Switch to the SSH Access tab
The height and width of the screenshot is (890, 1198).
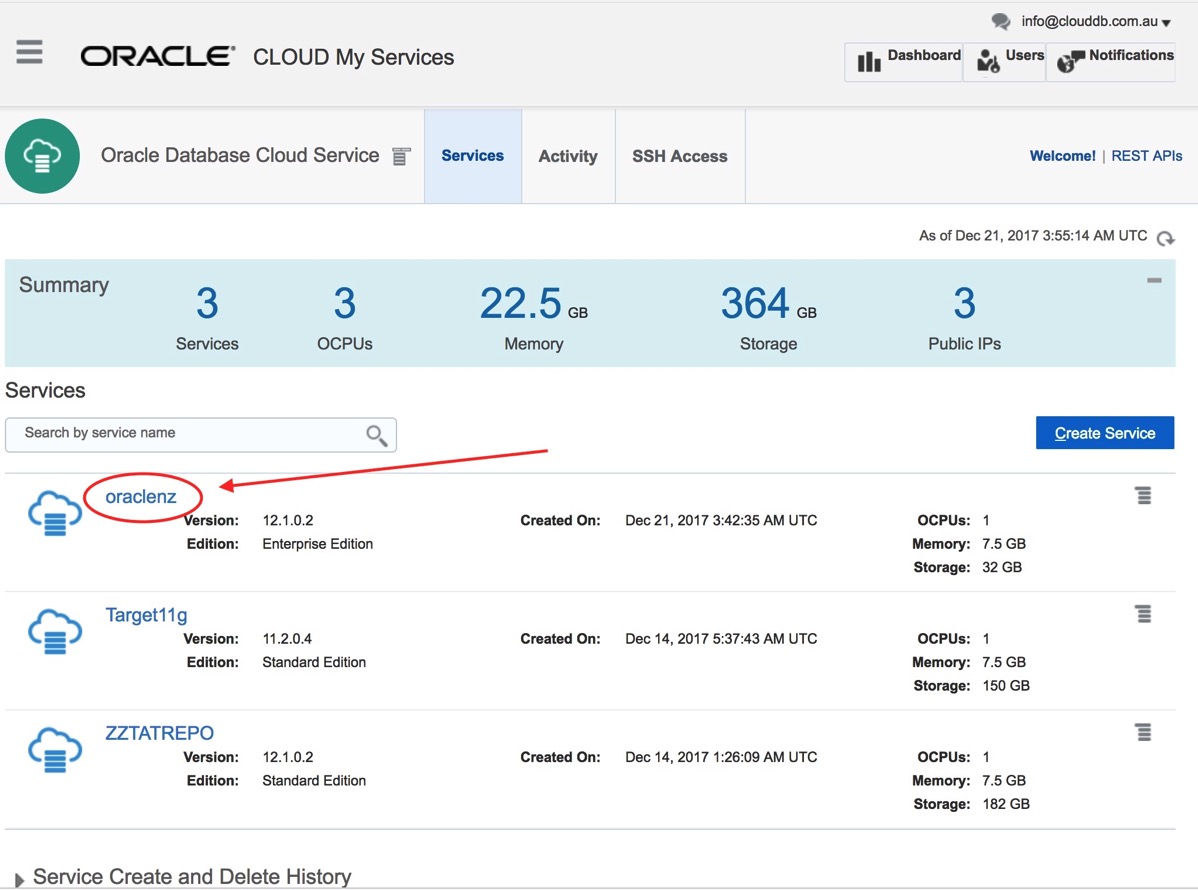[679, 156]
